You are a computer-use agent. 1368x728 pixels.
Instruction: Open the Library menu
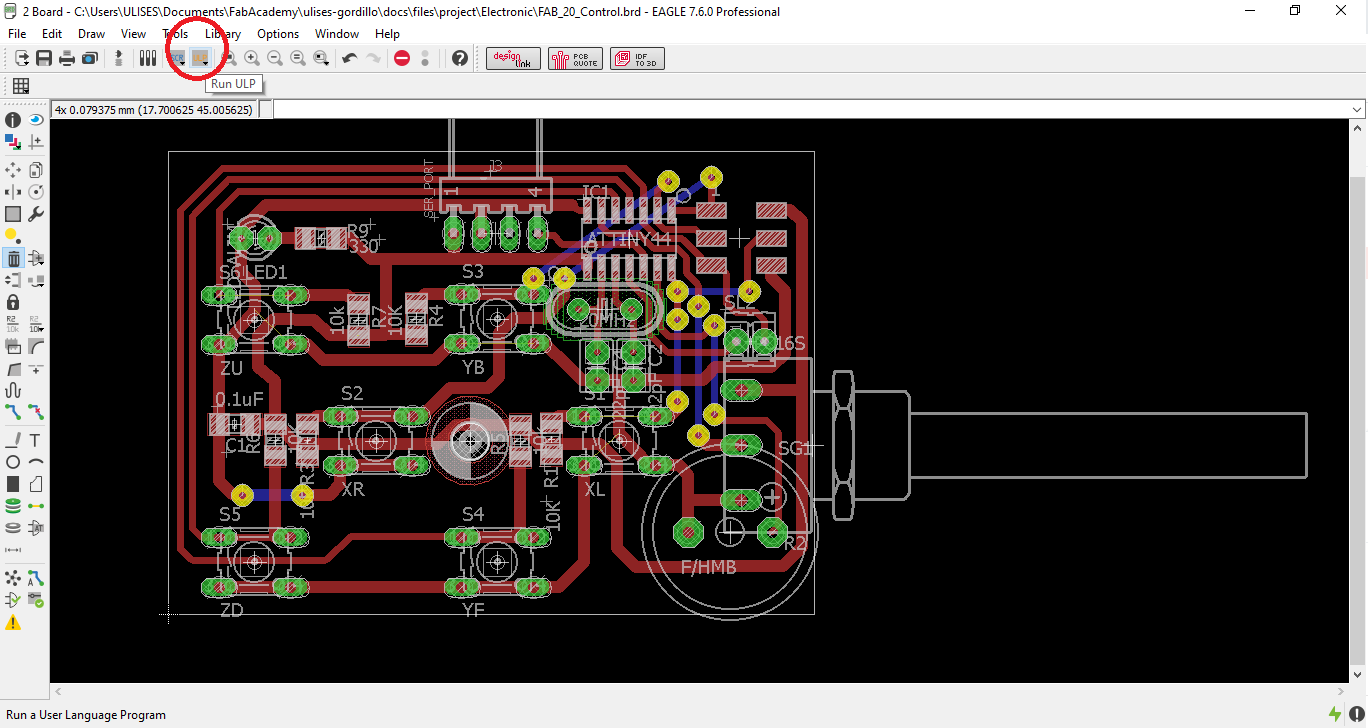tap(222, 34)
